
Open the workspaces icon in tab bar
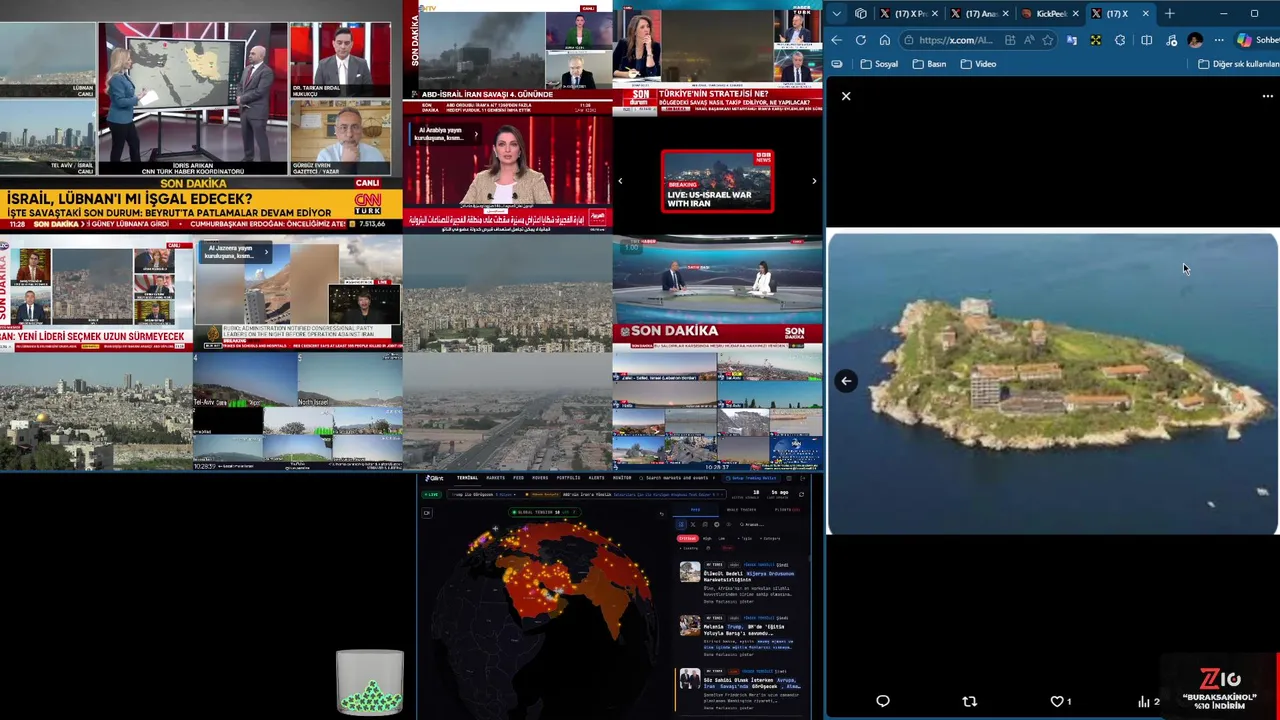860,13
